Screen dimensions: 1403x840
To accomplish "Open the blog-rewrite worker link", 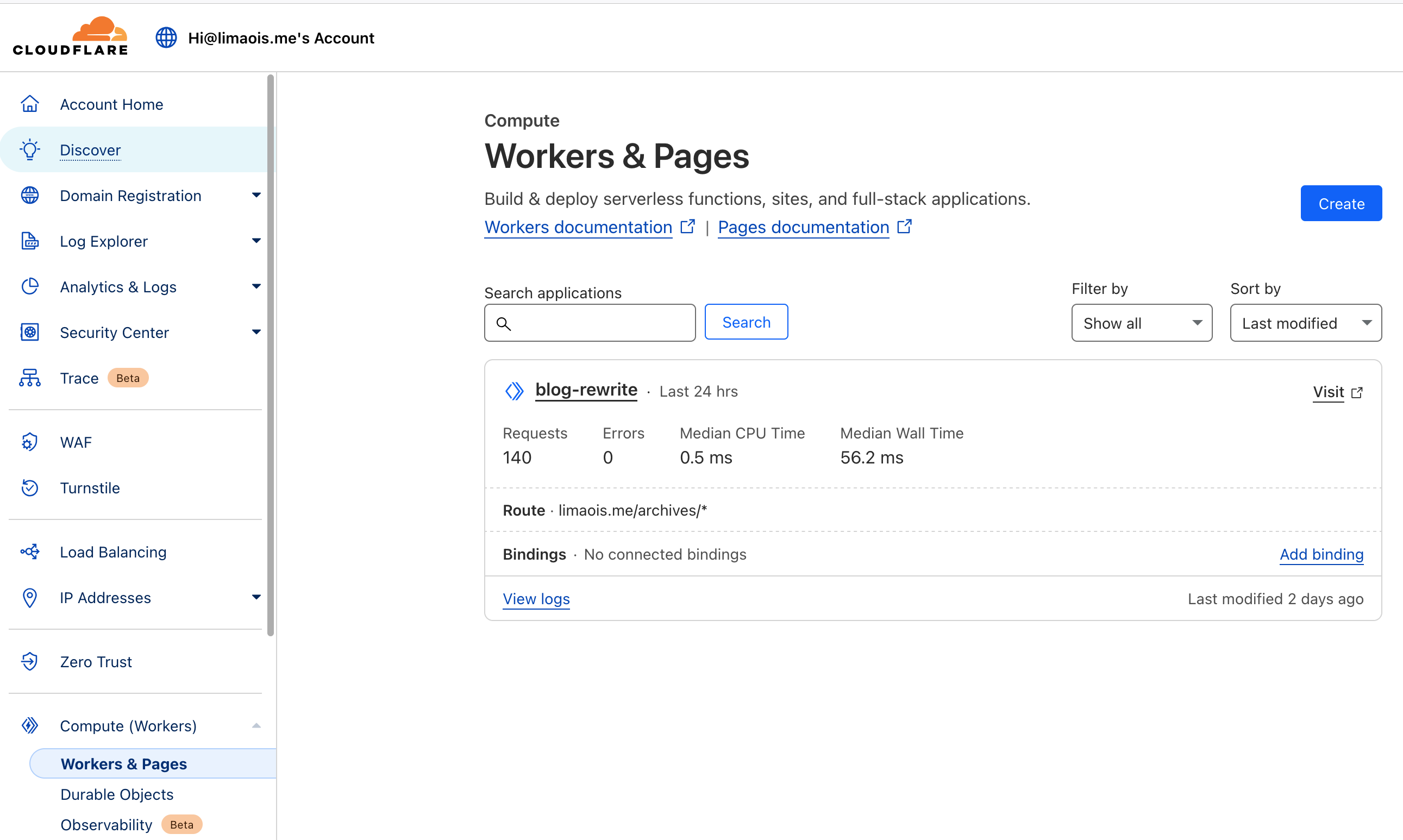I will coord(586,390).
